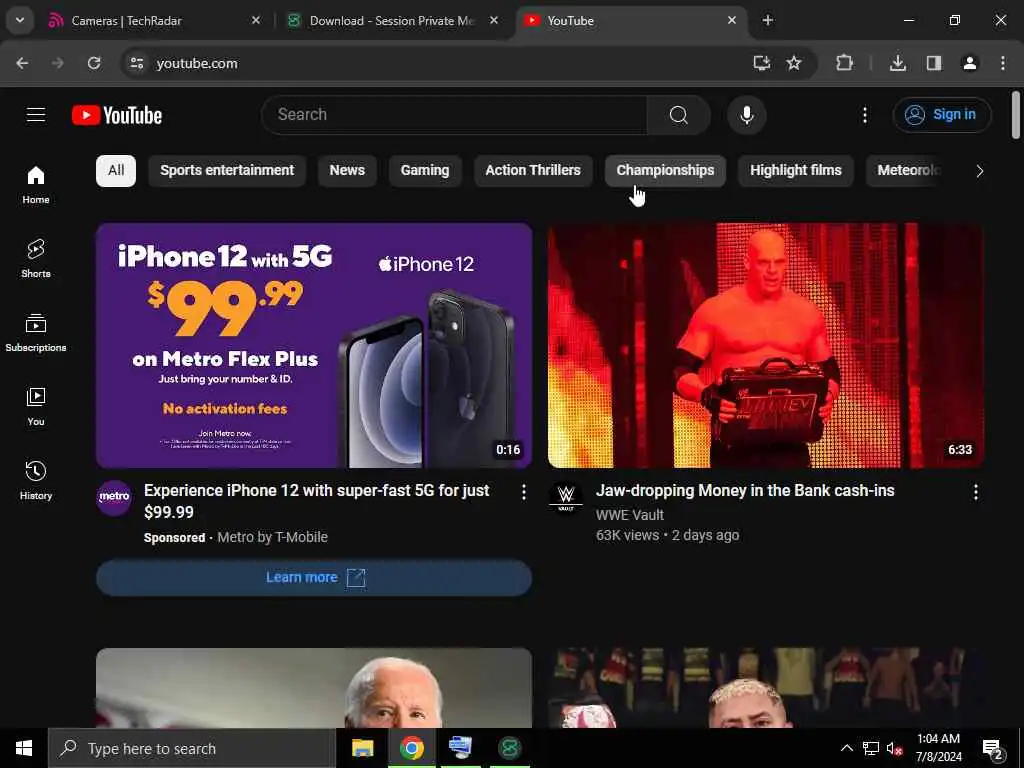This screenshot has height=768, width=1024.
Task: Open options menu for iPhone 12 ad
Action: pos(523,492)
